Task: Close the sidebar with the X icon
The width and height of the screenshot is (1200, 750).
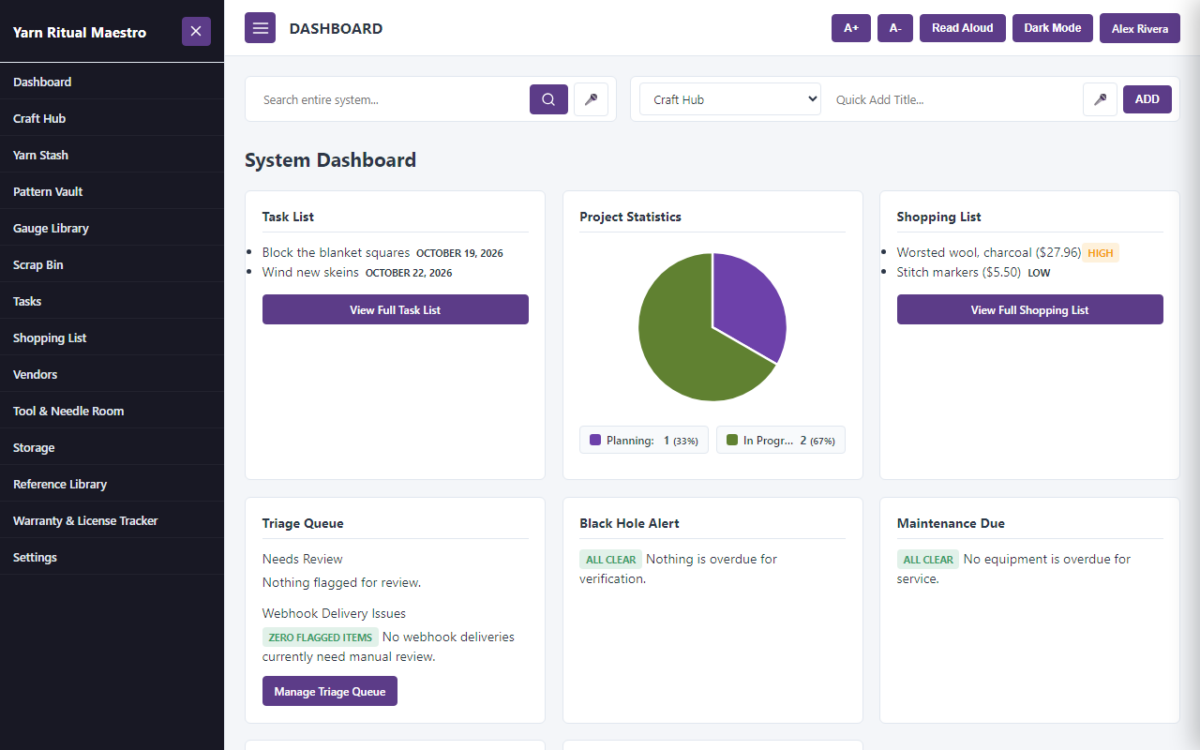Action: (x=196, y=31)
